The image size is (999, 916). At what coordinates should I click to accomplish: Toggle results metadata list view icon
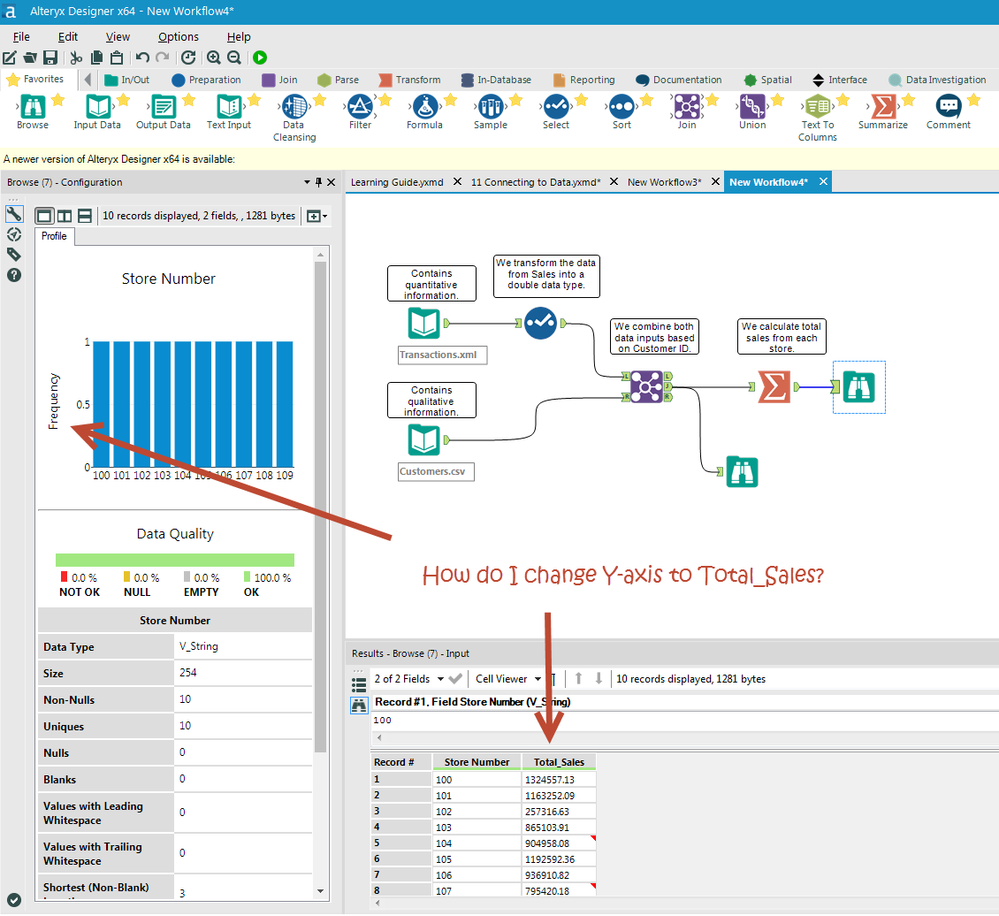[x=359, y=685]
